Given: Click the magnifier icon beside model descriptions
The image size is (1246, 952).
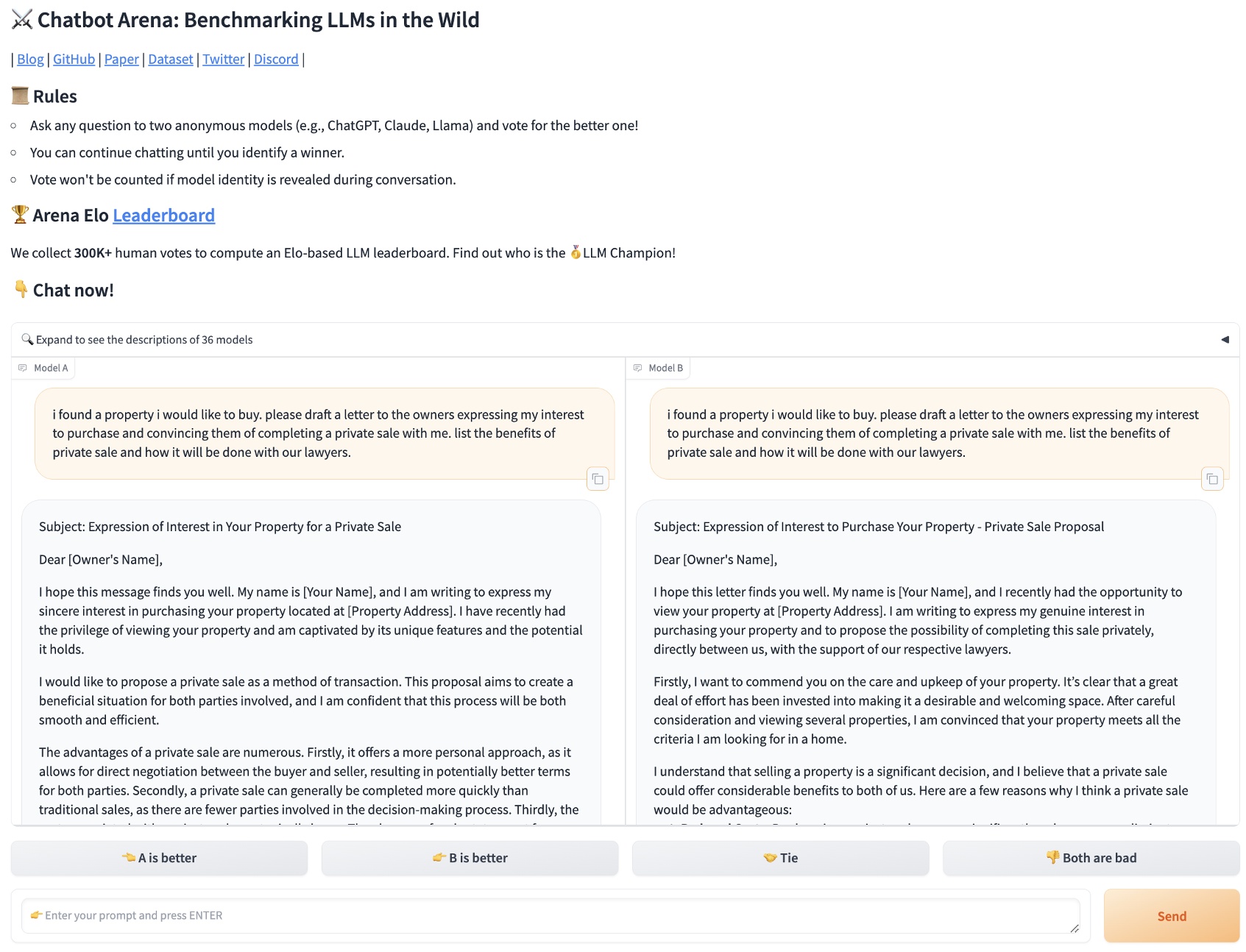Looking at the screenshot, I should [x=27, y=339].
